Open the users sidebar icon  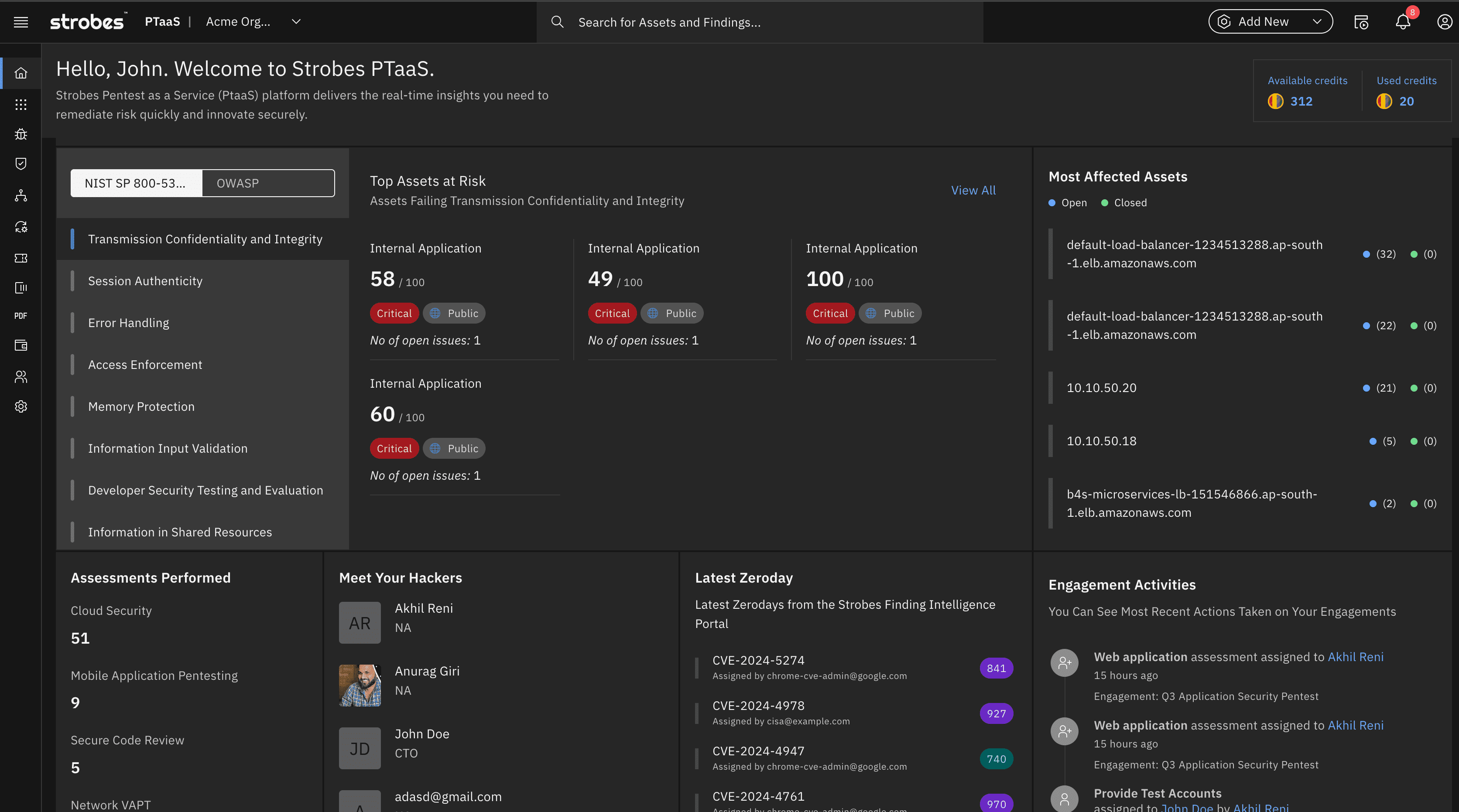coord(21,376)
